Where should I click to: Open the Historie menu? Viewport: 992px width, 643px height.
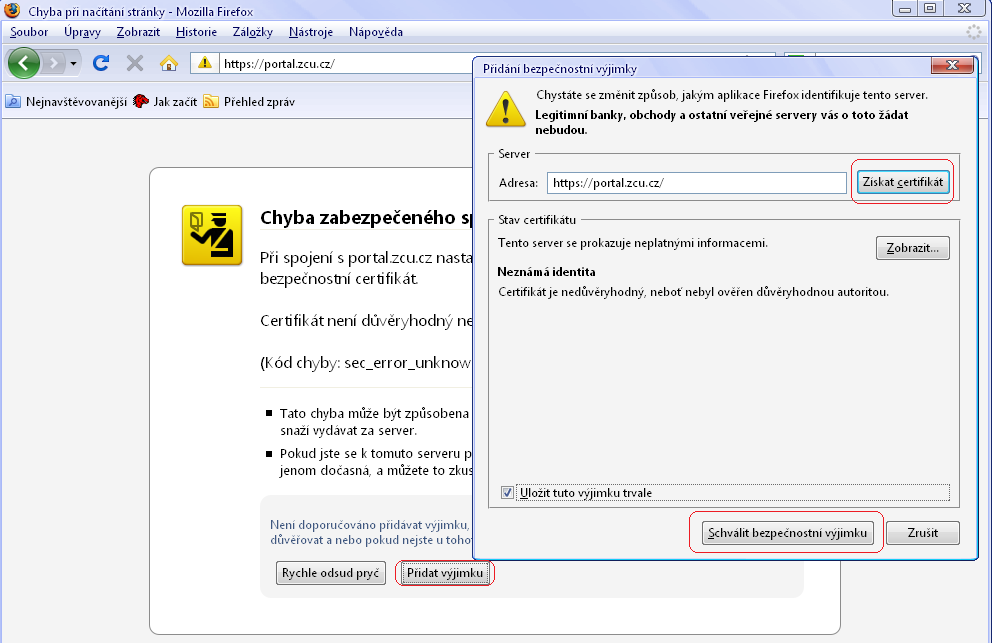coord(196,32)
